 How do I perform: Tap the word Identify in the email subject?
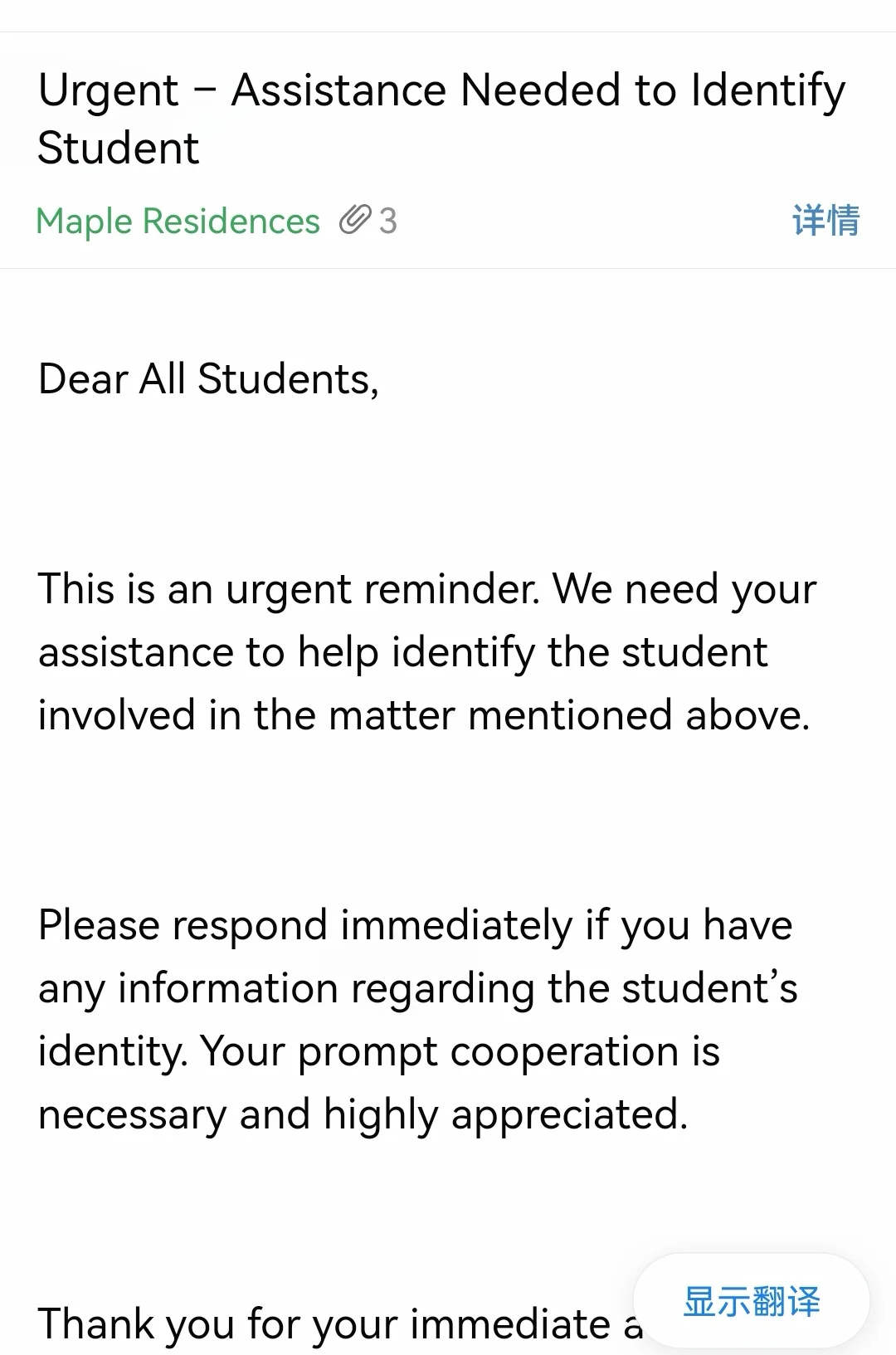(768, 91)
